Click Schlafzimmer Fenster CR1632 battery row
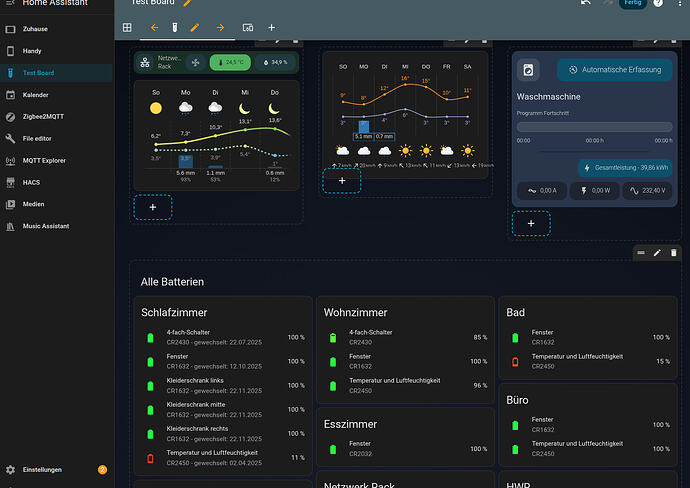690x488 pixels. (223, 361)
